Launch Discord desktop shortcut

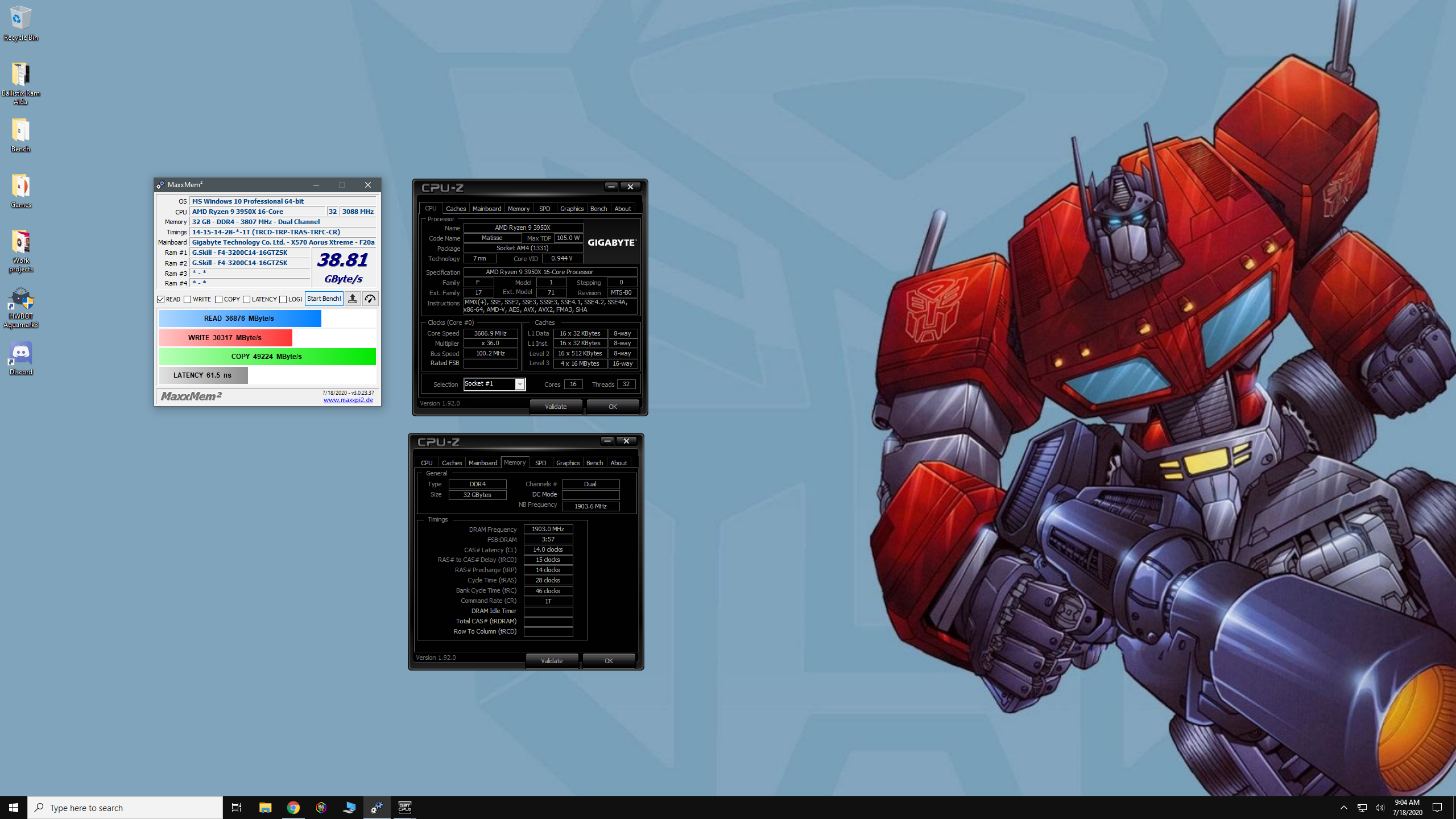coord(20,358)
